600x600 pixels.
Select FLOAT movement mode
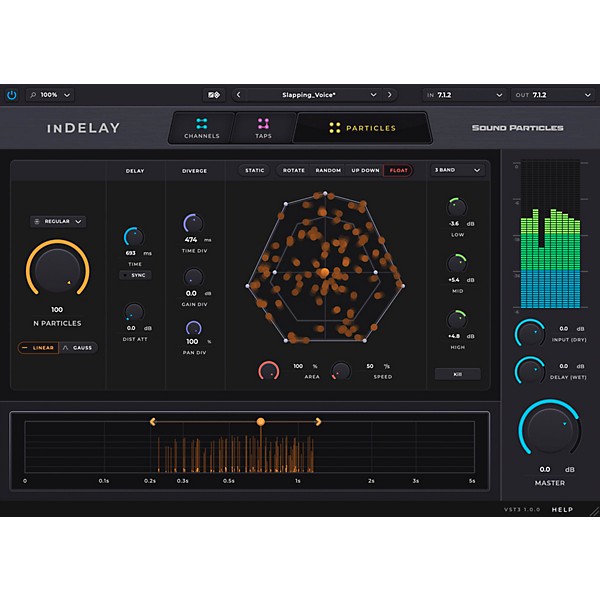pyautogui.click(x=398, y=170)
